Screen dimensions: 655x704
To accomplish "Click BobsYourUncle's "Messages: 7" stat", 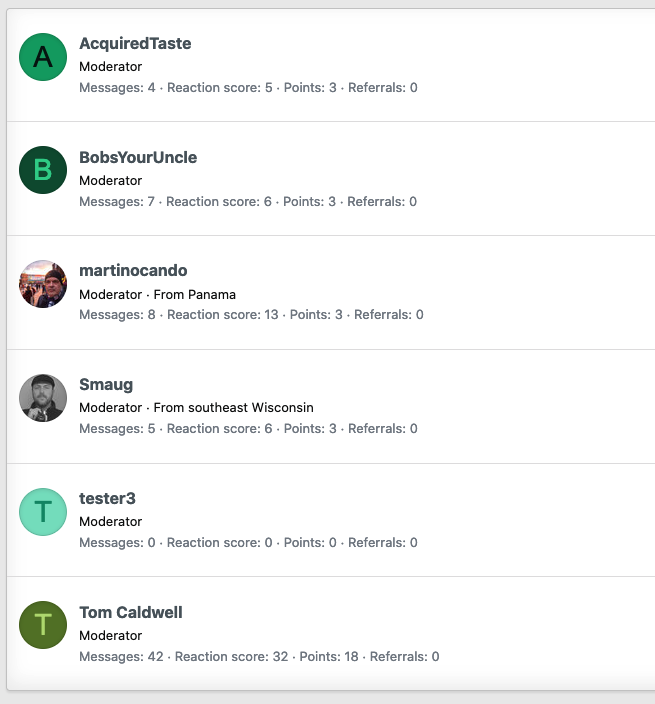I will 117,202.
